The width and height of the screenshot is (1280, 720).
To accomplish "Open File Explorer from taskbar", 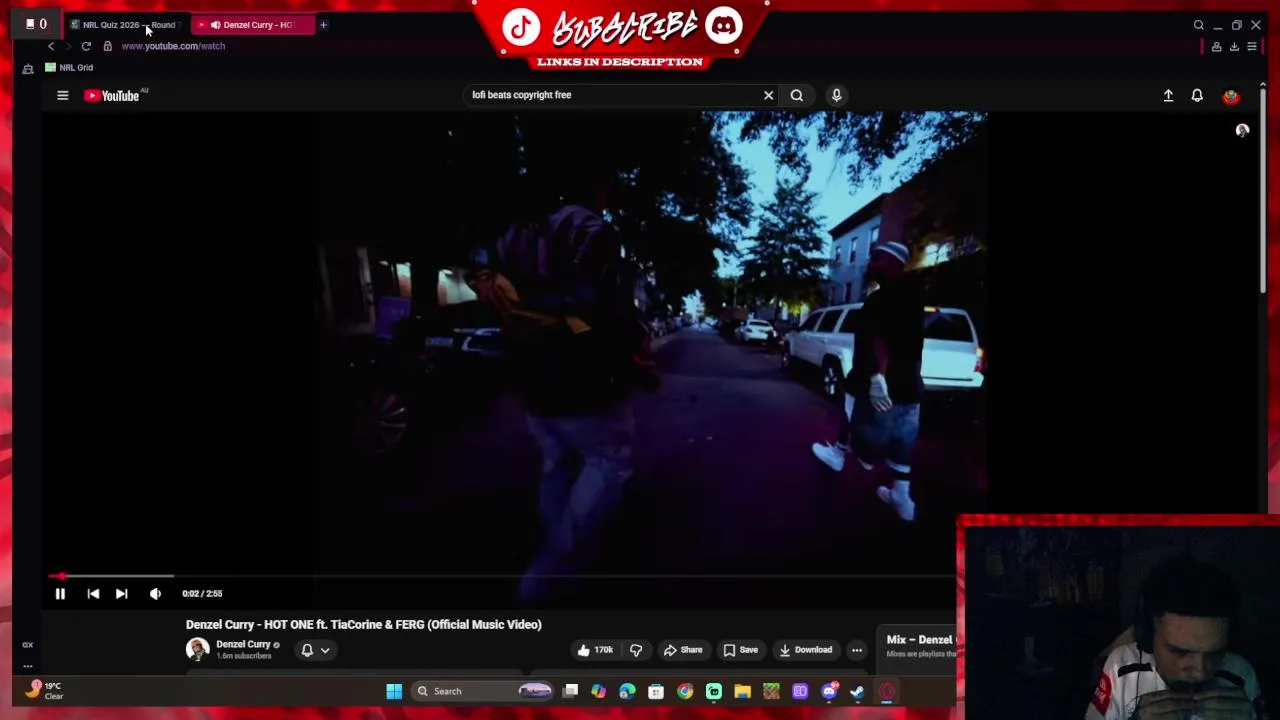I will pos(742,691).
